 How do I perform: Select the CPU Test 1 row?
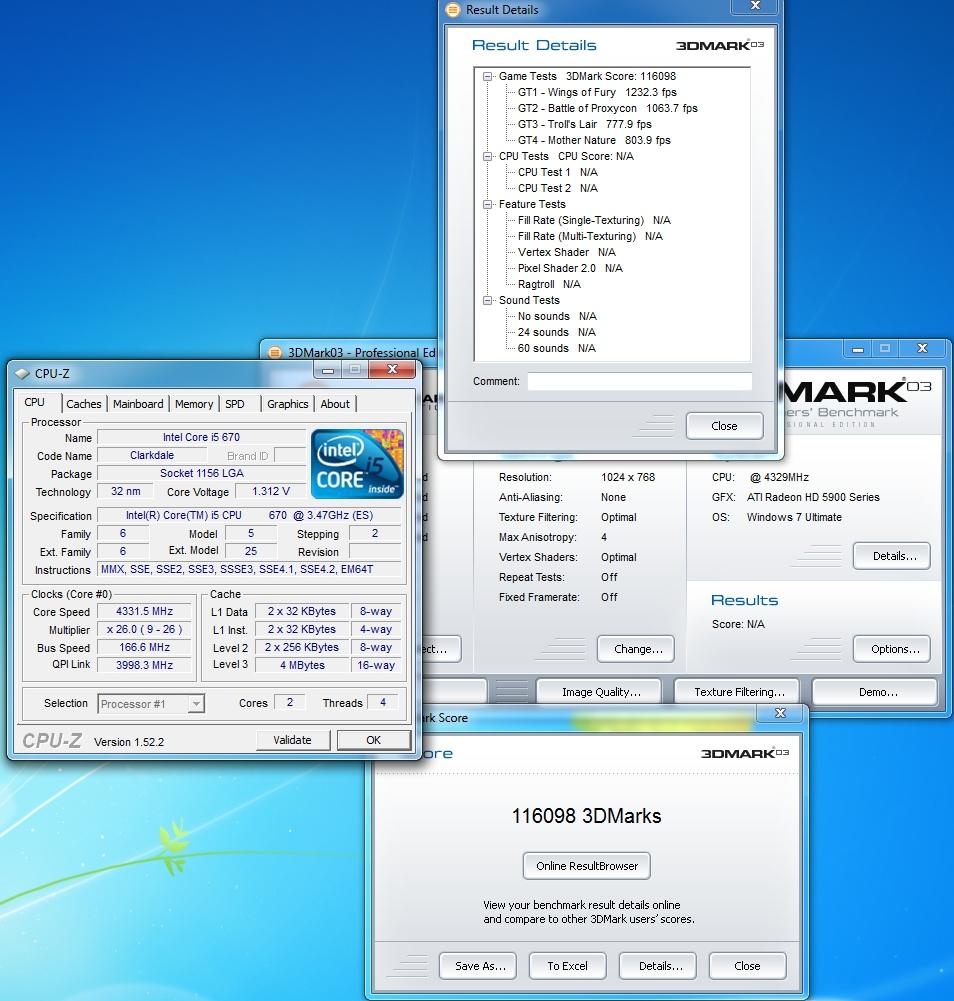tap(557, 172)
